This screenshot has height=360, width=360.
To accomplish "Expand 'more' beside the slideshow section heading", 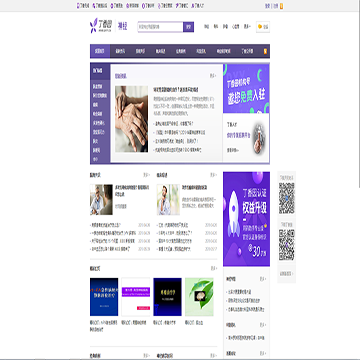I will pyautogui.click(x=213, y=268).
